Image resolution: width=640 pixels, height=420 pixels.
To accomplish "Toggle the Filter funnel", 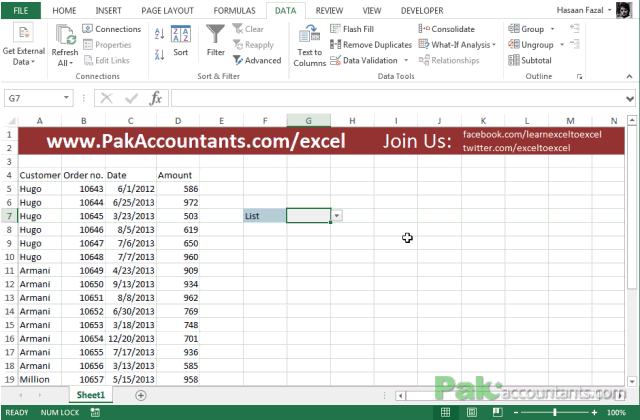I will click(x=216, y=41).
